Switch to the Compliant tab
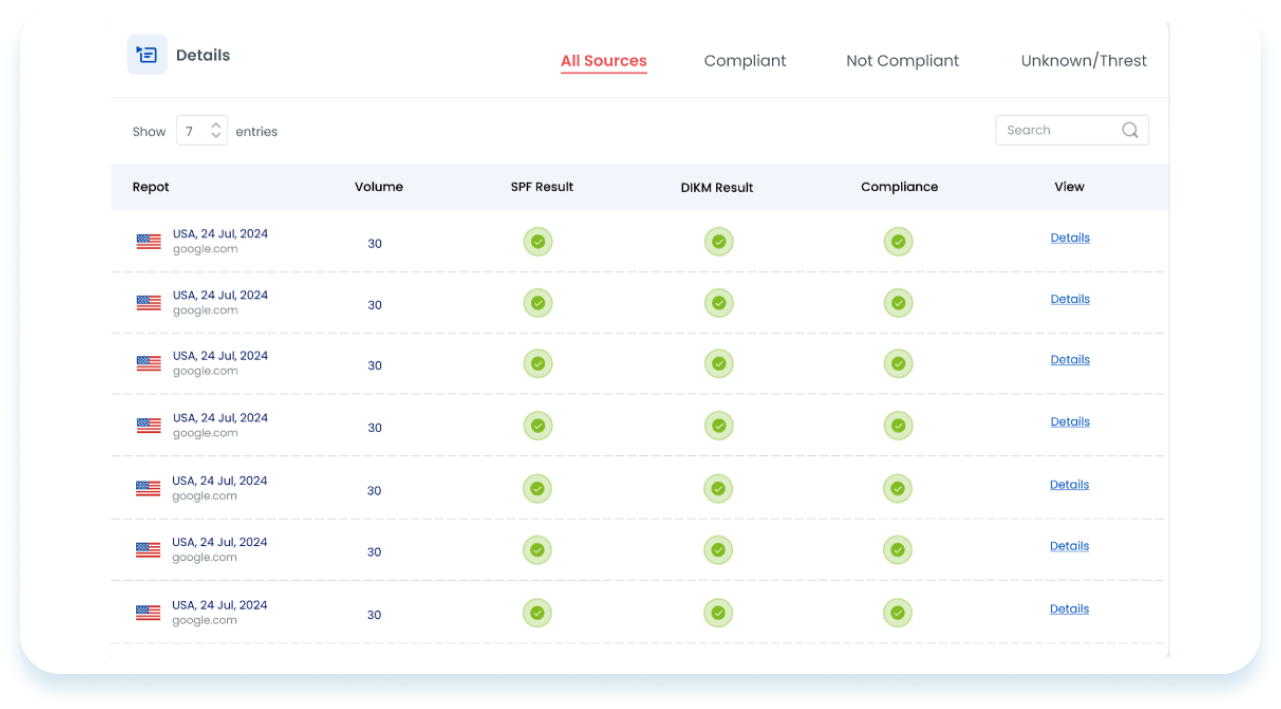The width and height of the screenshot is (1281, 709). [745, 61]
